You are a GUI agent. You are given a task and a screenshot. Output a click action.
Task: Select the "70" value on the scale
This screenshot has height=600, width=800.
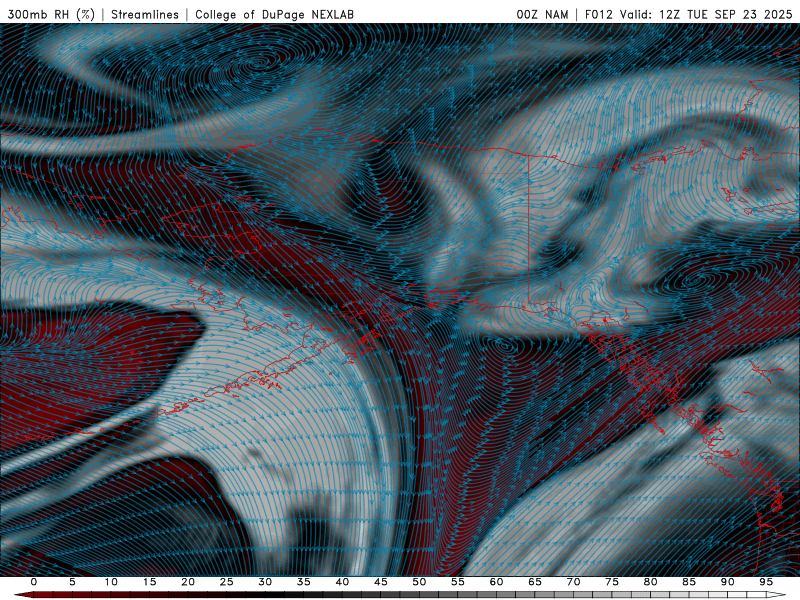pyautogui.click(x=573, y=582)
